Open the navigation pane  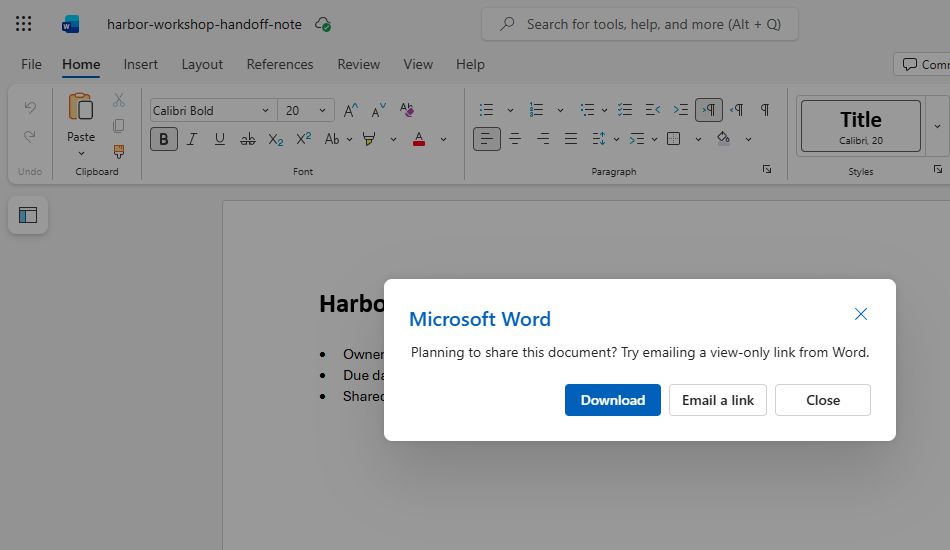28,215
